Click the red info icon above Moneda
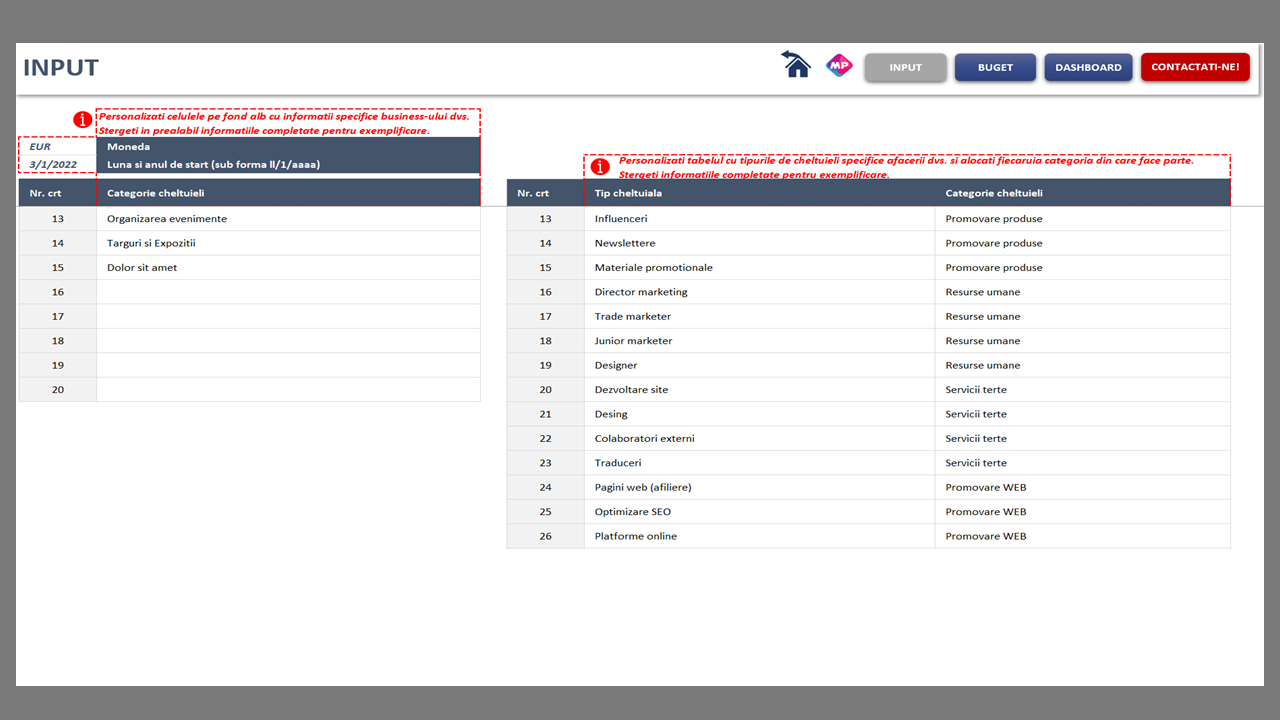1280x720 pixels. click(x=83, y=120)
